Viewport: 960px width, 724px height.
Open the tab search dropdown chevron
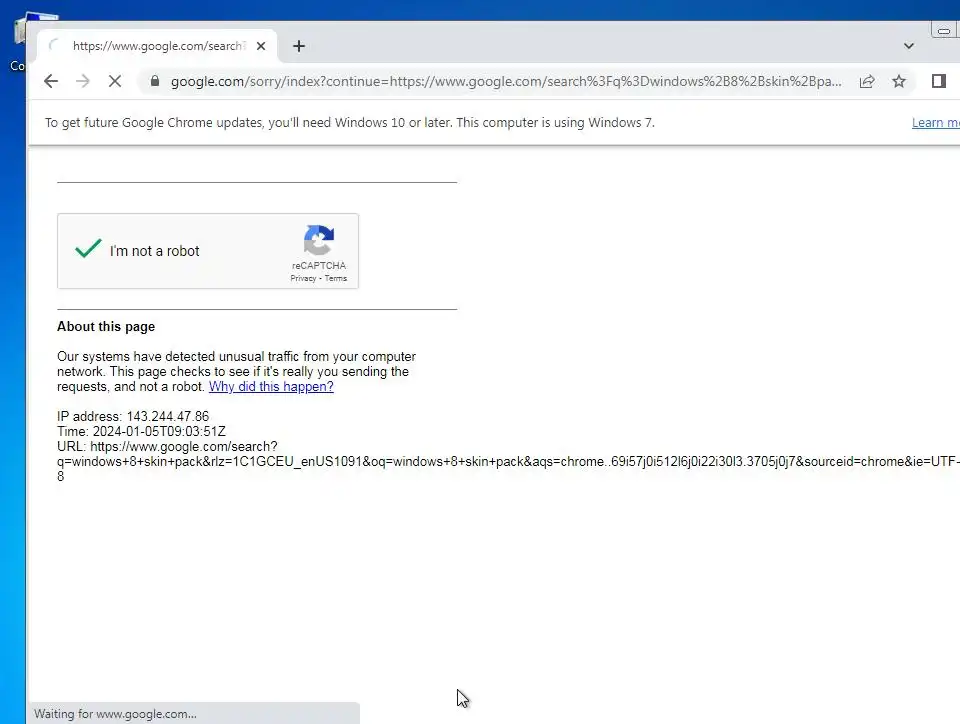909,46
